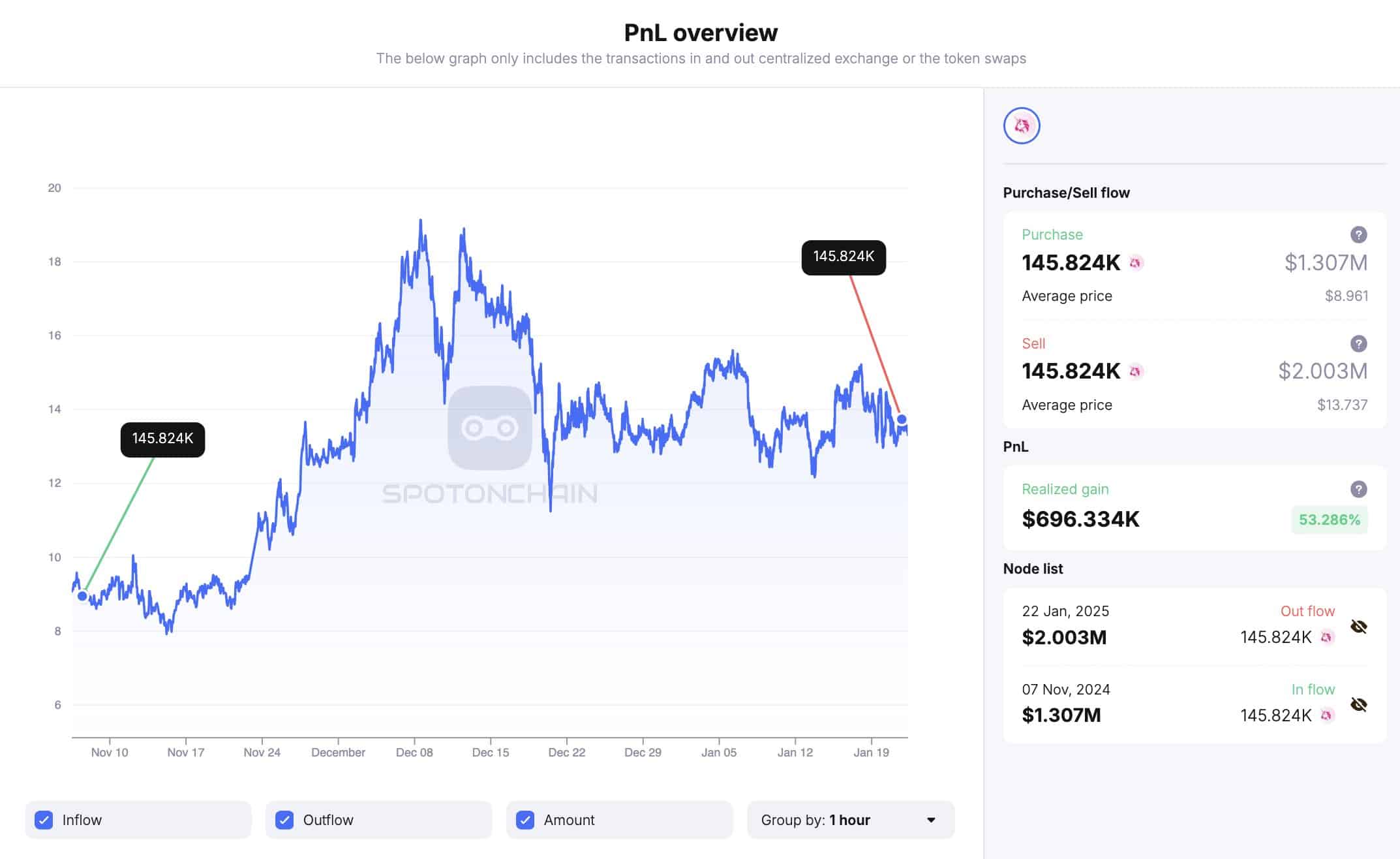The image size is (1400, 859).
Task: Click UNI token icon in Out flow node
Action: coord(1326,637)
